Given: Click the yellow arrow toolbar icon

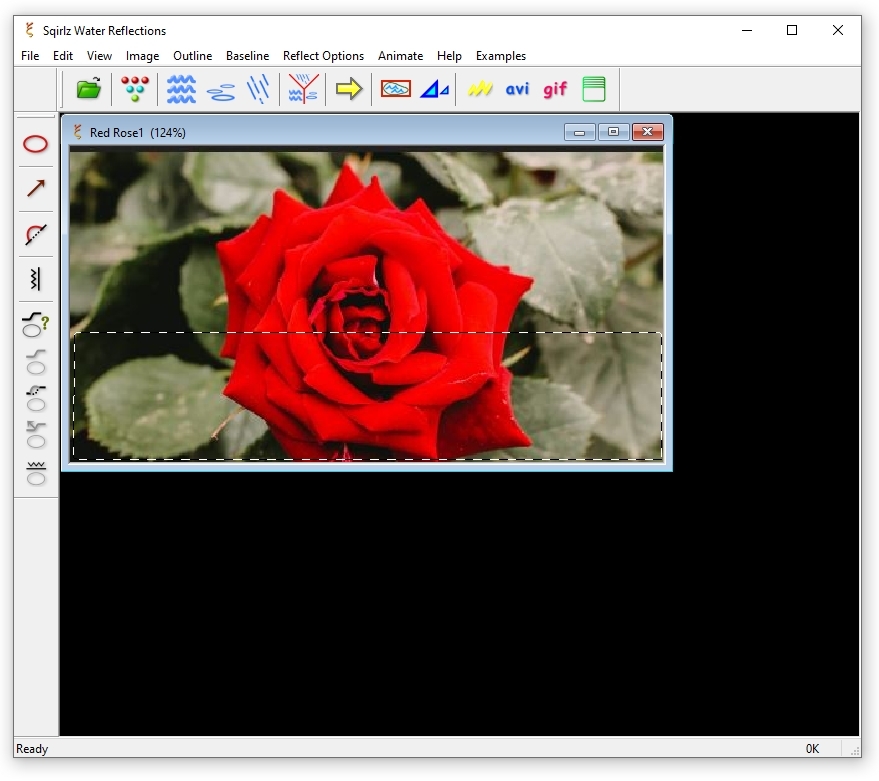Looking at the screenshot, I should pos(348,89).
